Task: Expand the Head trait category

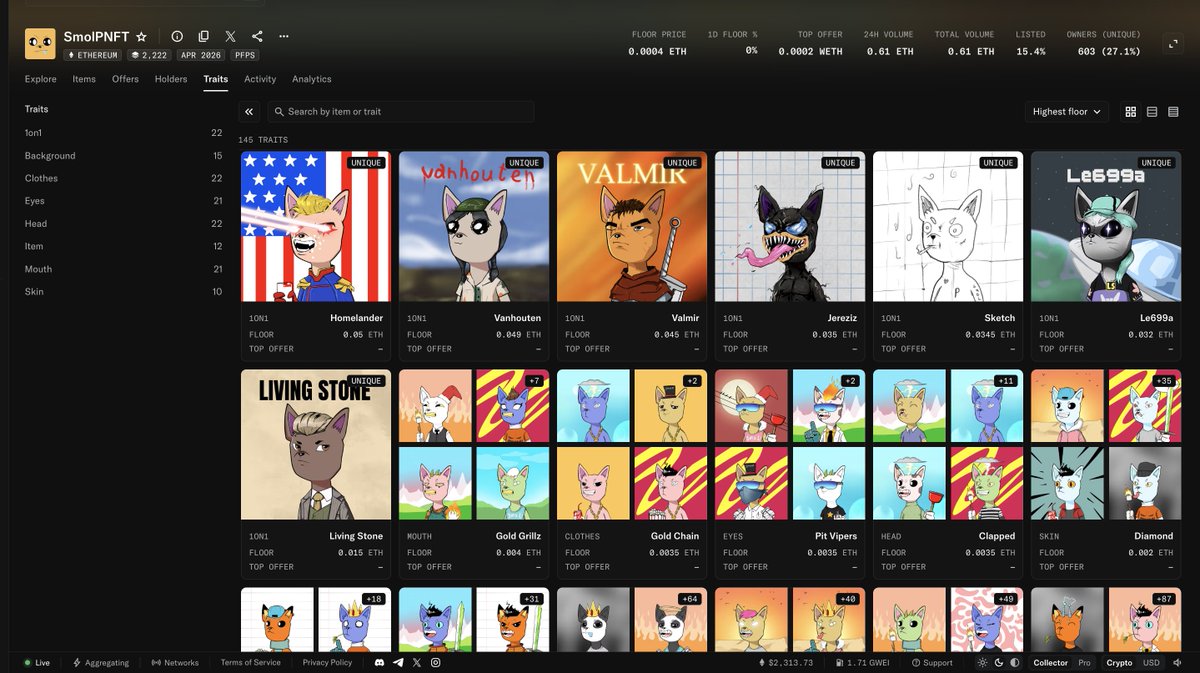Action: click(x=123, y=224)
